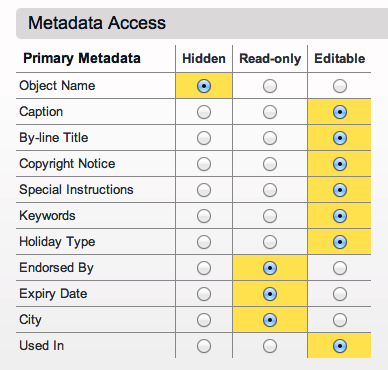Screen dimensions: 388x370
Task: Select Hidden for Caption
Action: 204,112
